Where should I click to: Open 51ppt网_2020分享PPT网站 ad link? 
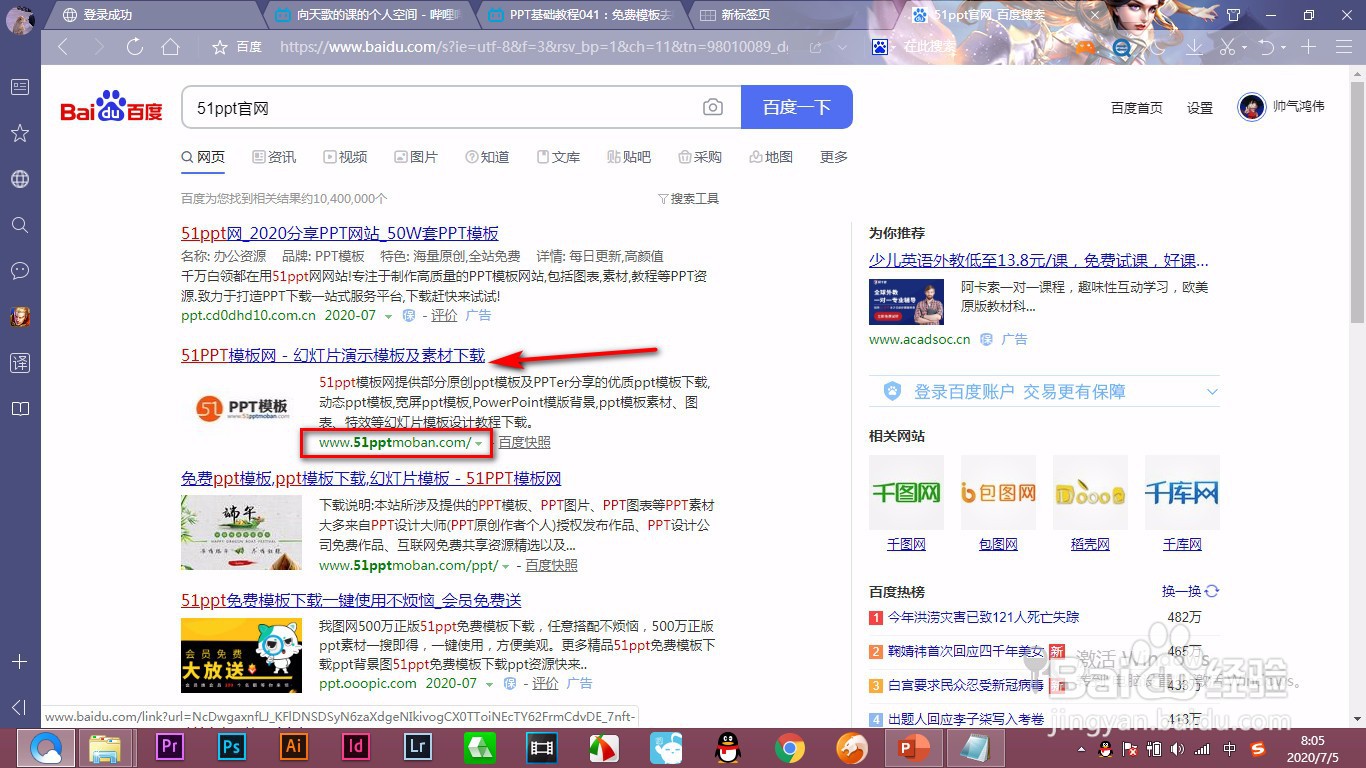pos(340,233)
